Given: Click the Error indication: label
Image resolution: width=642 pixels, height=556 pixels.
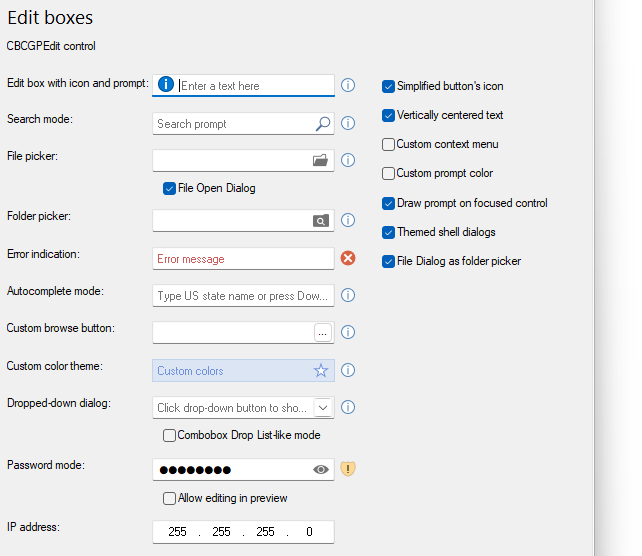Looking at the screenshot, I should pyautogui.click(x=43, y=254).
